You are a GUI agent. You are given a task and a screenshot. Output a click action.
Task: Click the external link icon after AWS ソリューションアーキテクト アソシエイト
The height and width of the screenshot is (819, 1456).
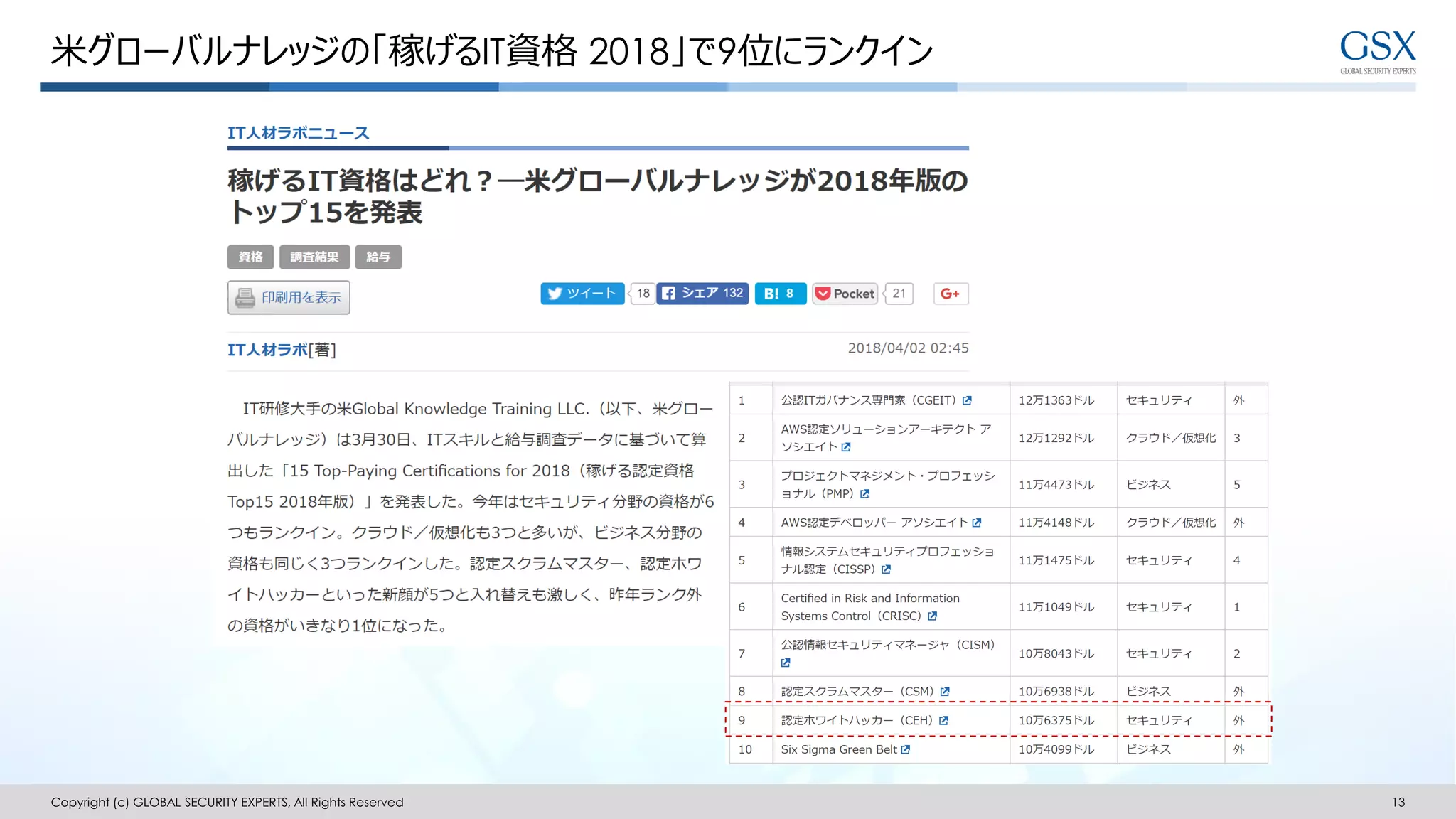(846, 447)
